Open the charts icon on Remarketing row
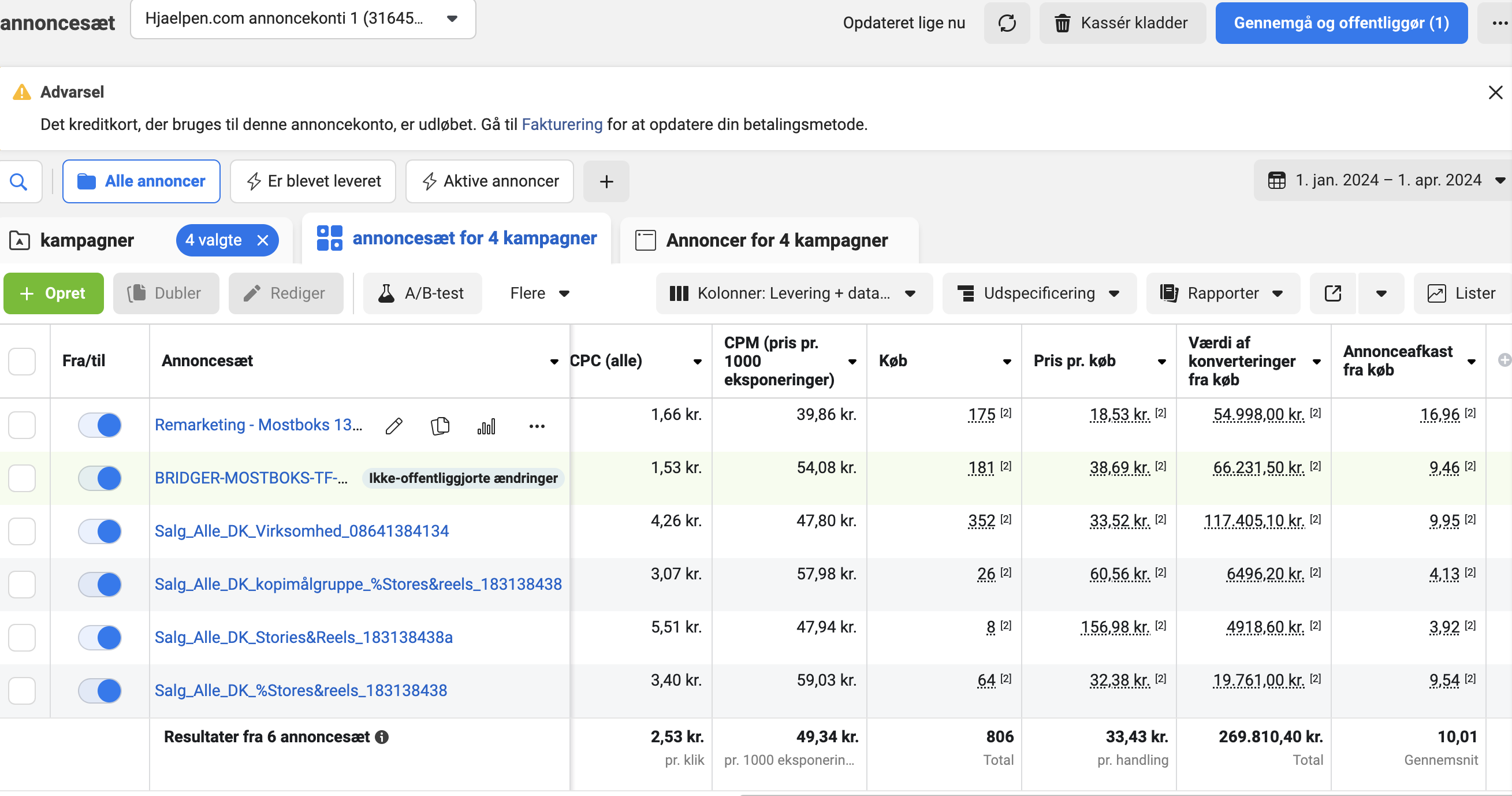This screenshot has height=796, width=1512. tap(486, 426)
